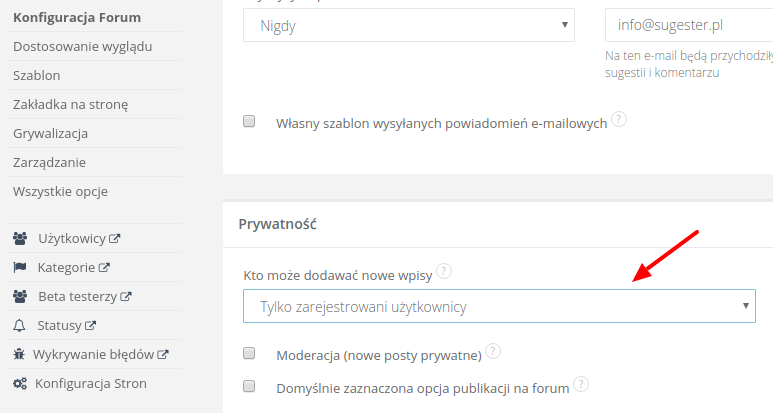Open Zakładka na stronę link
The height and width of the screenshot is (413, 773).
(70, 104)
